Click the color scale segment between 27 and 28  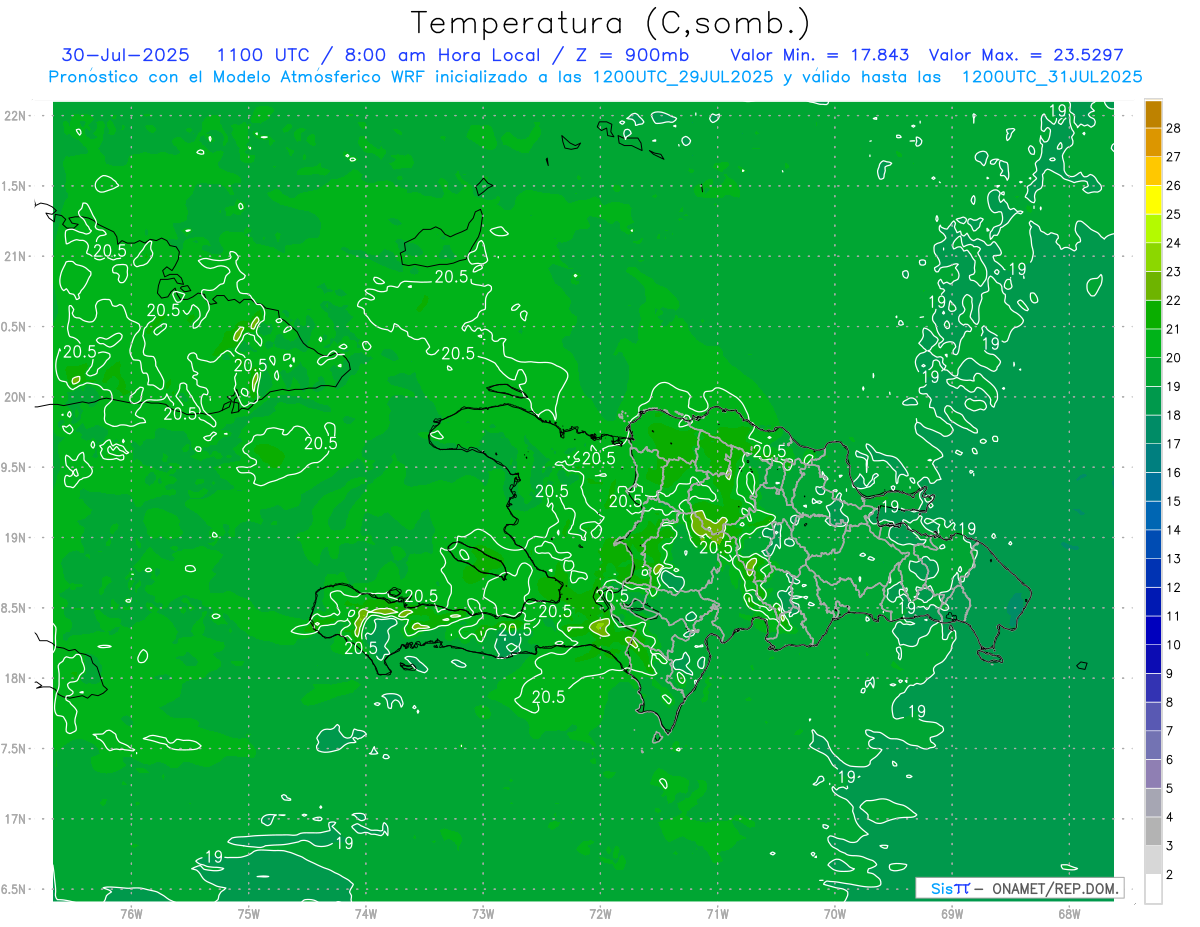click(1153, 142)
